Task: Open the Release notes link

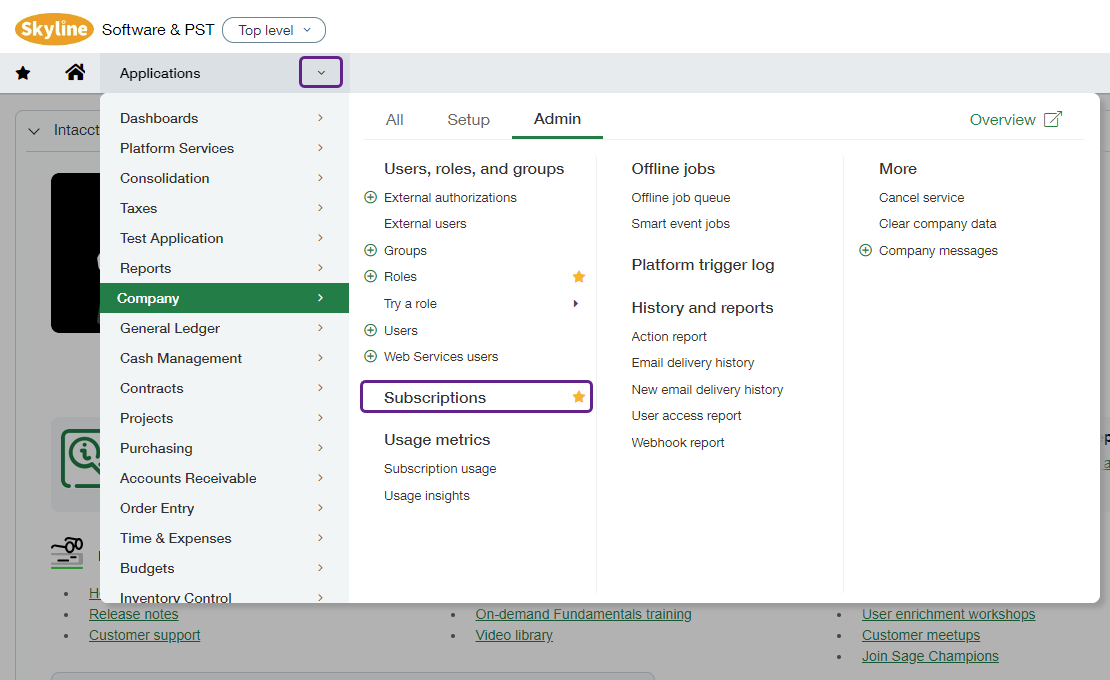Action: tap(133, 613)
